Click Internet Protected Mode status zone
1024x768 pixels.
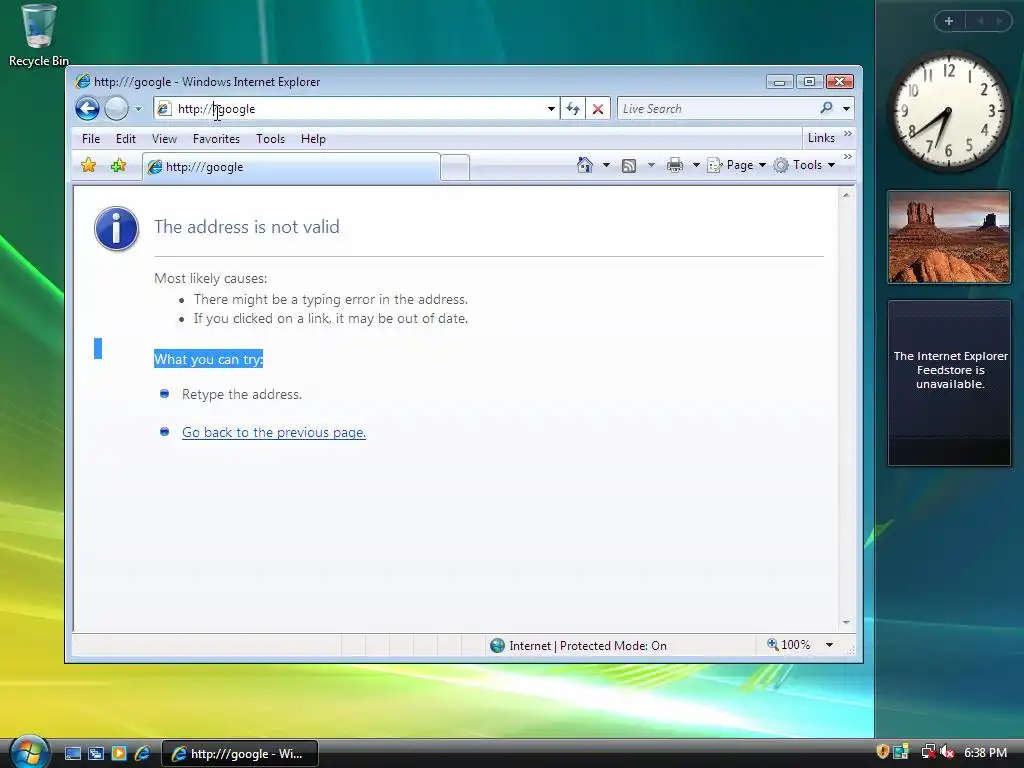click(x=579, y=646)
